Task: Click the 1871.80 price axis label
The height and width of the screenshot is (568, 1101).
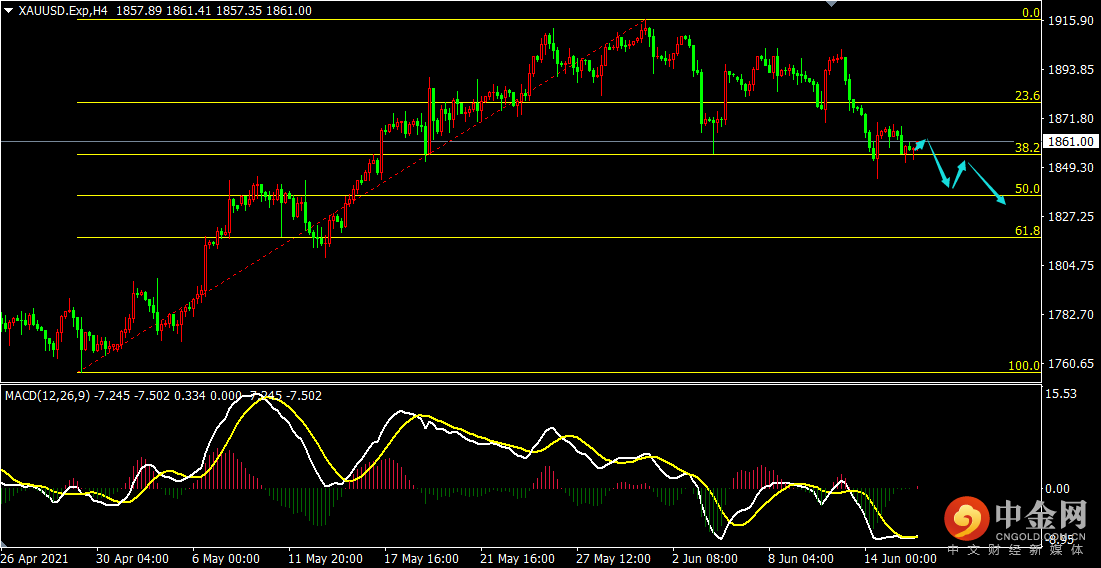Action: [x=1072, y=119]
